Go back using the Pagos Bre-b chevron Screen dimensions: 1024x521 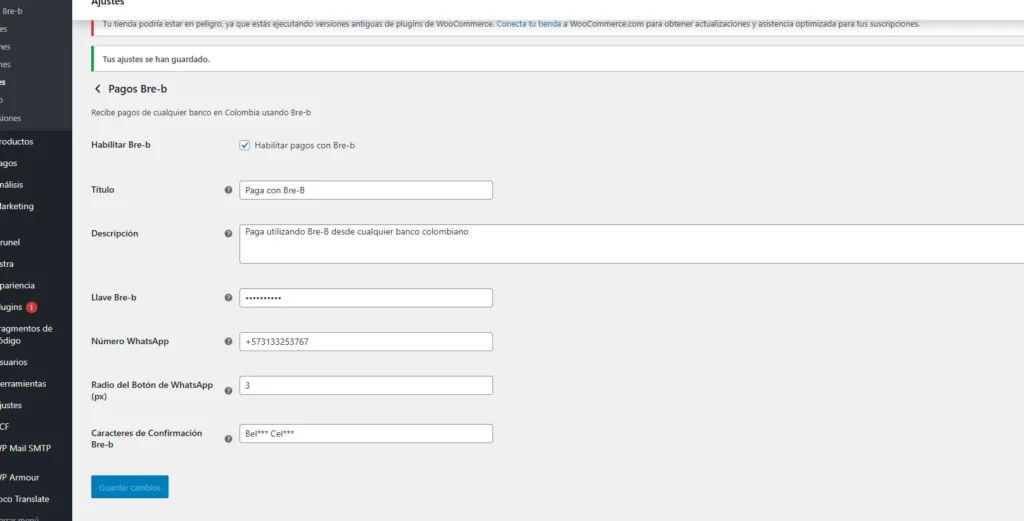[98, 89]
